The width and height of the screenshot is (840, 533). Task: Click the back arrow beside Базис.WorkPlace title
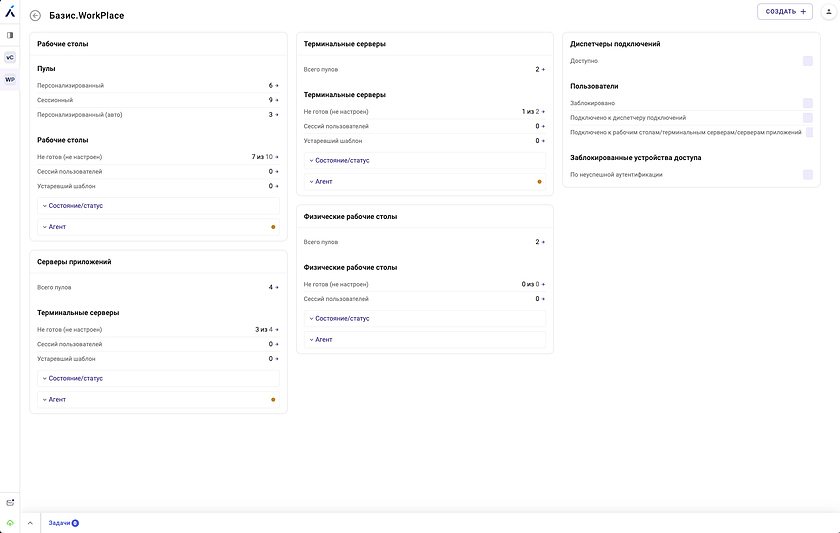point(36,15)
